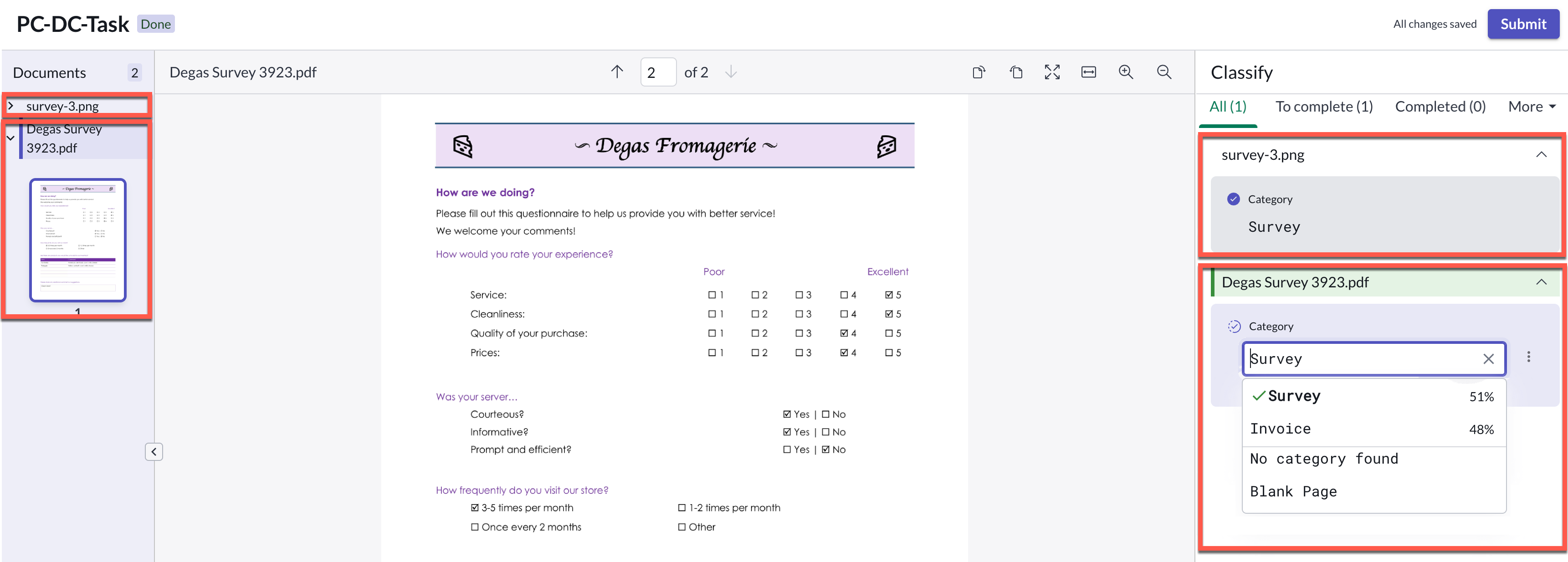1568x562 pixels.
Task: Click the documents count badge 2
Action: (134, 72)
